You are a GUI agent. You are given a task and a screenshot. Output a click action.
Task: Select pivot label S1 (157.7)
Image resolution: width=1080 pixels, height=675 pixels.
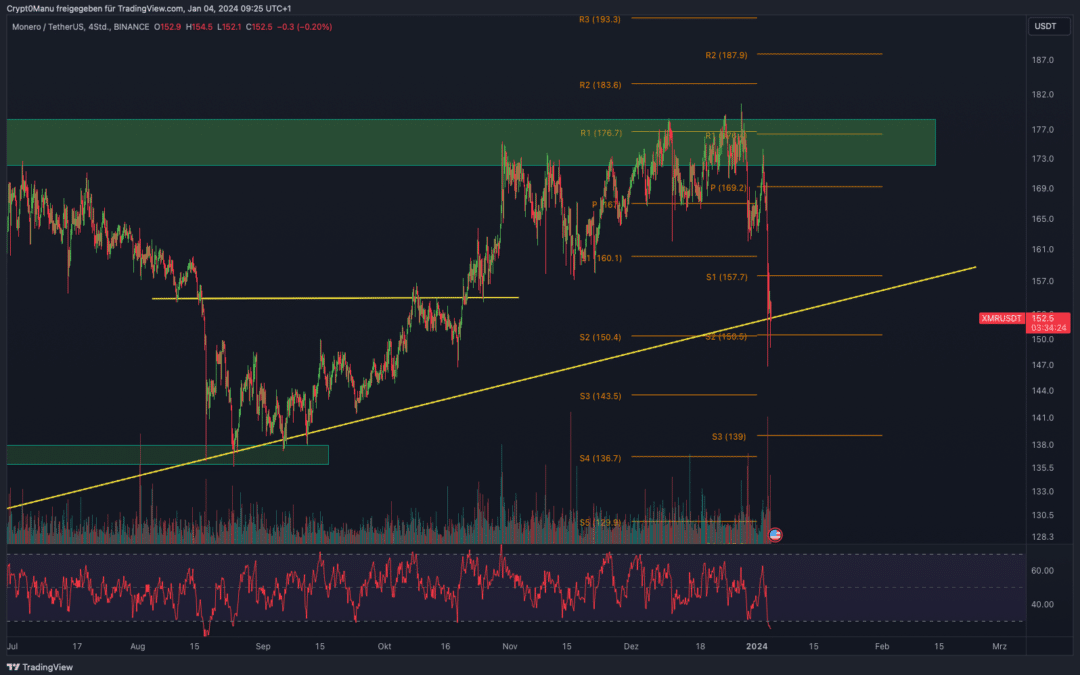click(x=726, y=277)
